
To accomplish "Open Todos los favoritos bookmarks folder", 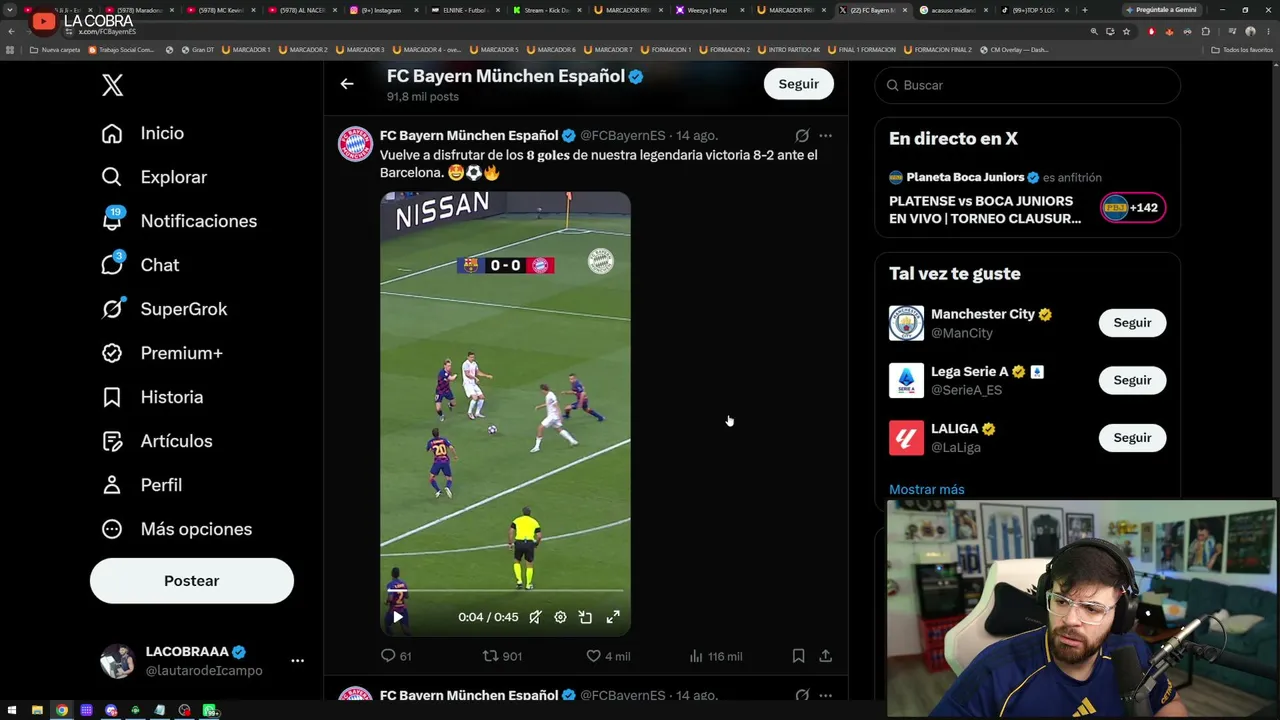I will 1242,49.
